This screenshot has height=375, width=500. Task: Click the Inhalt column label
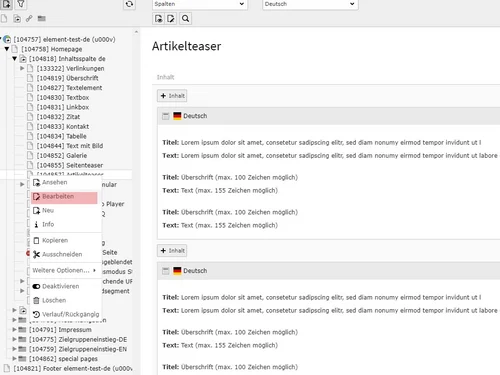coord(165,77)
